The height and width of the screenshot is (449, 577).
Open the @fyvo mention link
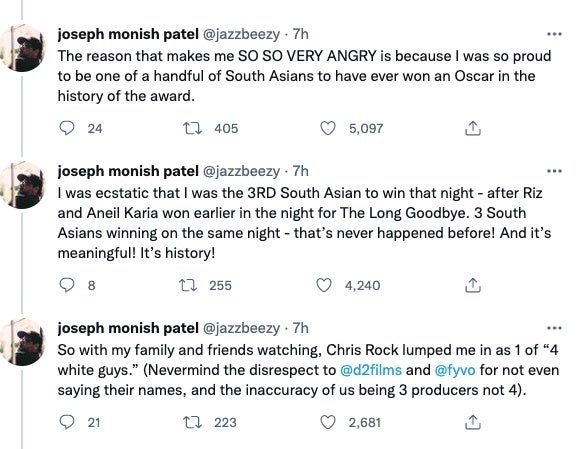point(455,370)
